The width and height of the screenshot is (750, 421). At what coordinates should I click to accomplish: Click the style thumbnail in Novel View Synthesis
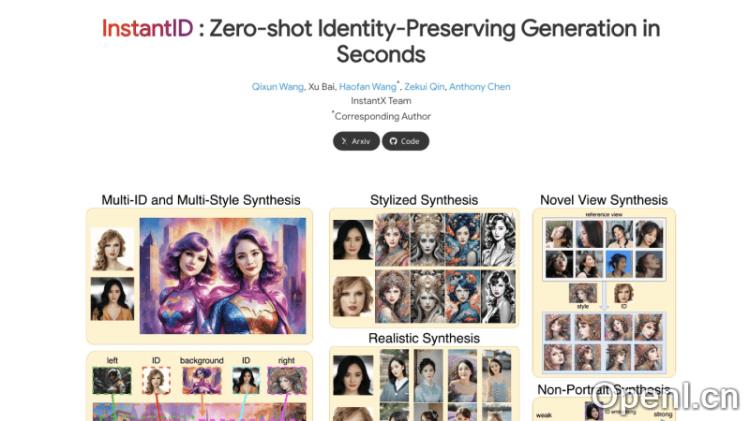pyautogui.click(x=583, y=293)
